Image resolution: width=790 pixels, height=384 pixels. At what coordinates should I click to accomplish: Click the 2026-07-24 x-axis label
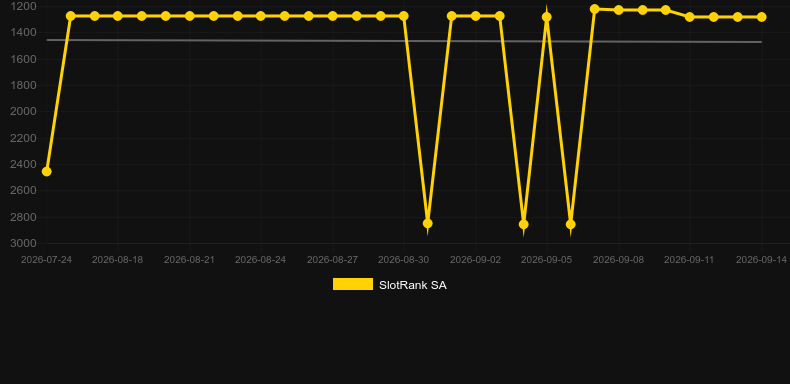(x=46, y=260)
